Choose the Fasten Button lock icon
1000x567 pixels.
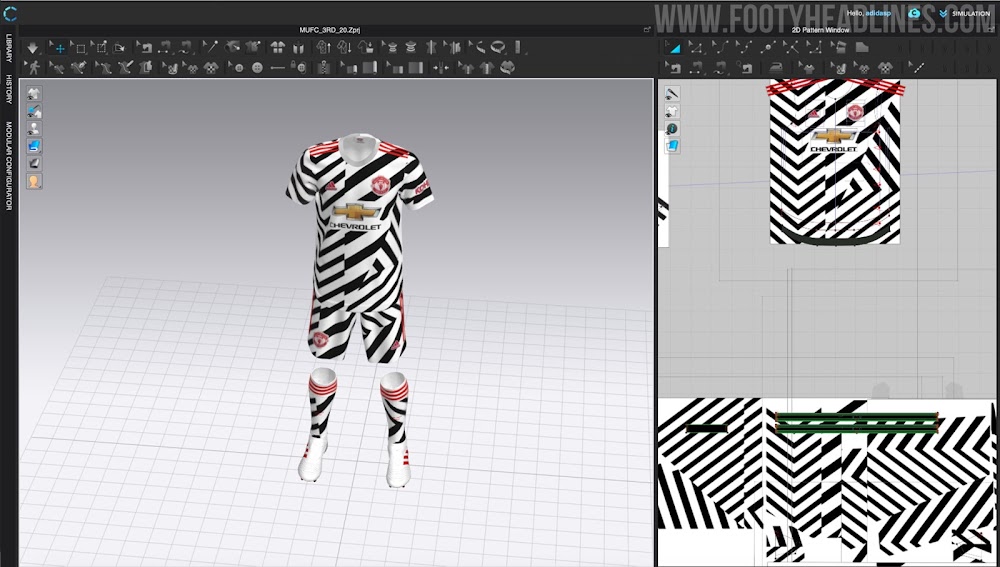(x=298, y=67)
